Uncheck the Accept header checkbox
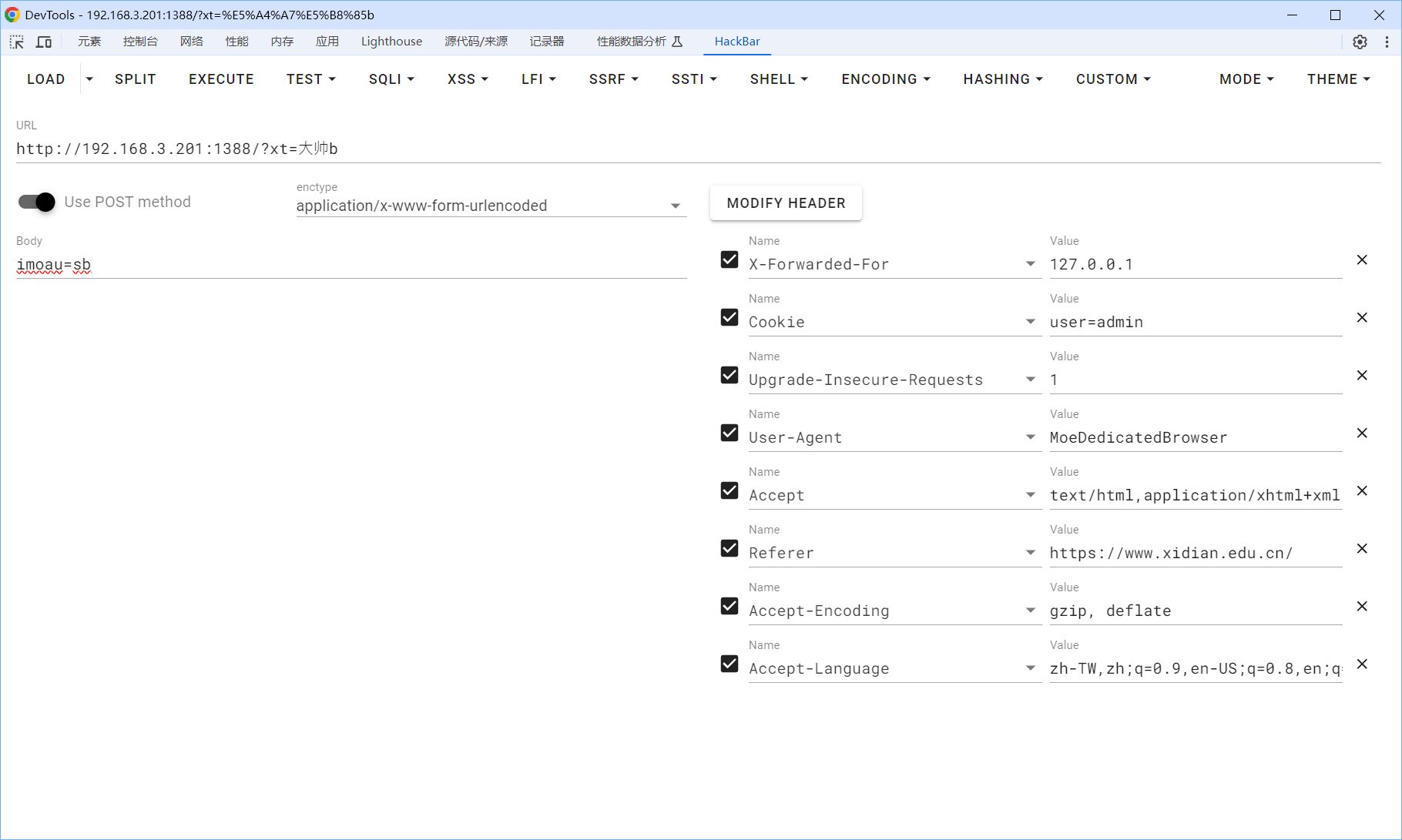The image size is (1402, 840). click(x=730, y=490)
